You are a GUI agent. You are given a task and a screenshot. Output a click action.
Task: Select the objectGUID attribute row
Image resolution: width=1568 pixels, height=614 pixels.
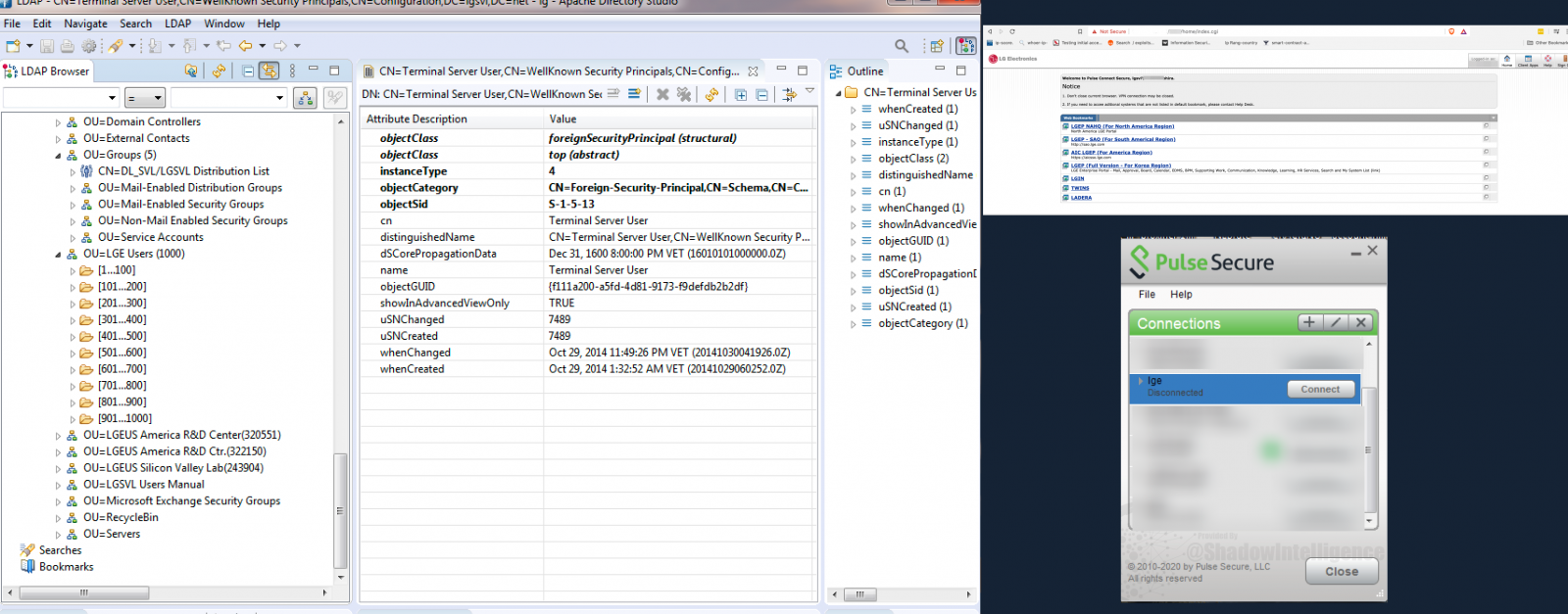click(586, 286)
